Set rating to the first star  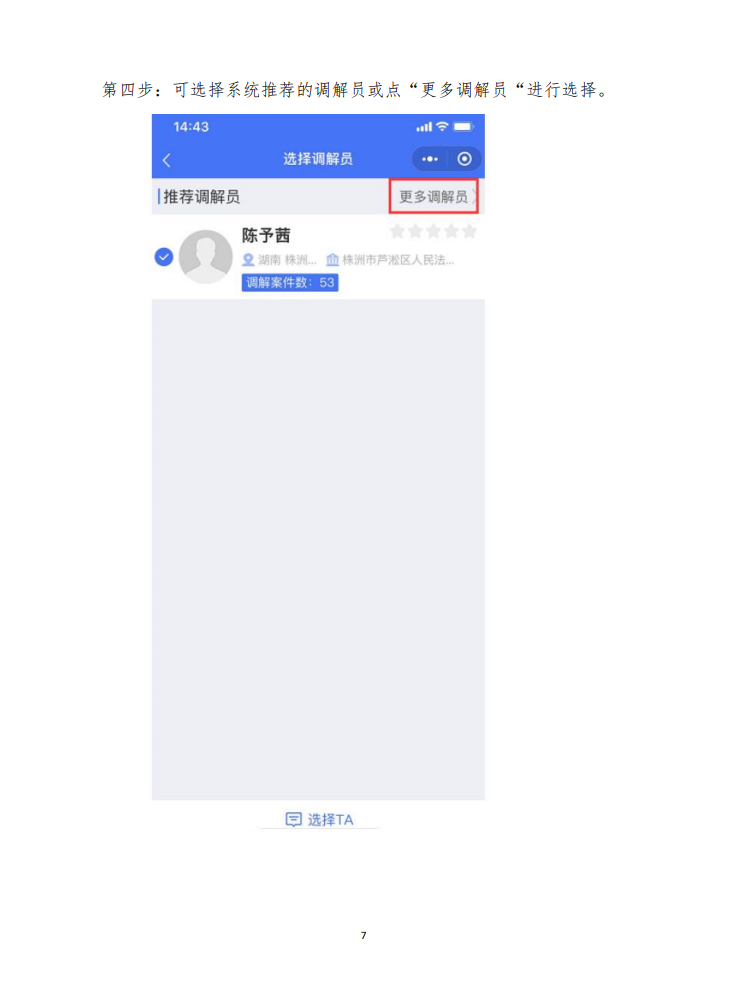click(x=397, y=231)
